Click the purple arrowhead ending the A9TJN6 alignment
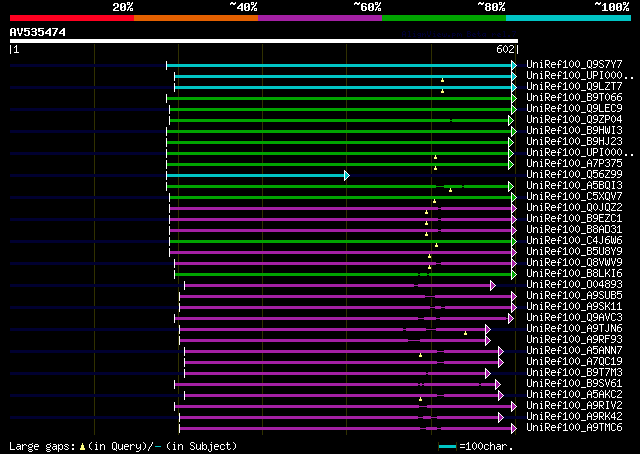The height and width of the screenshot is (454, 640). click(488, 329)
